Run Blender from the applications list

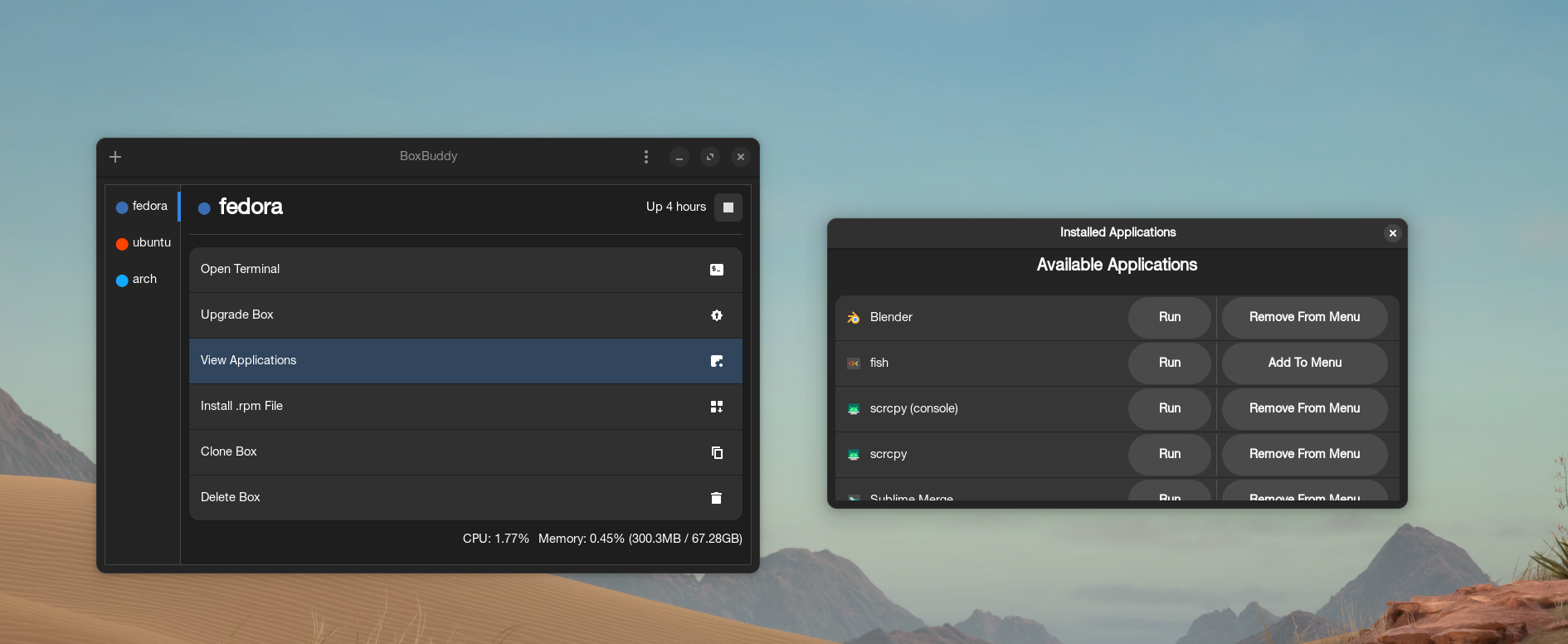pos(1170,318)
